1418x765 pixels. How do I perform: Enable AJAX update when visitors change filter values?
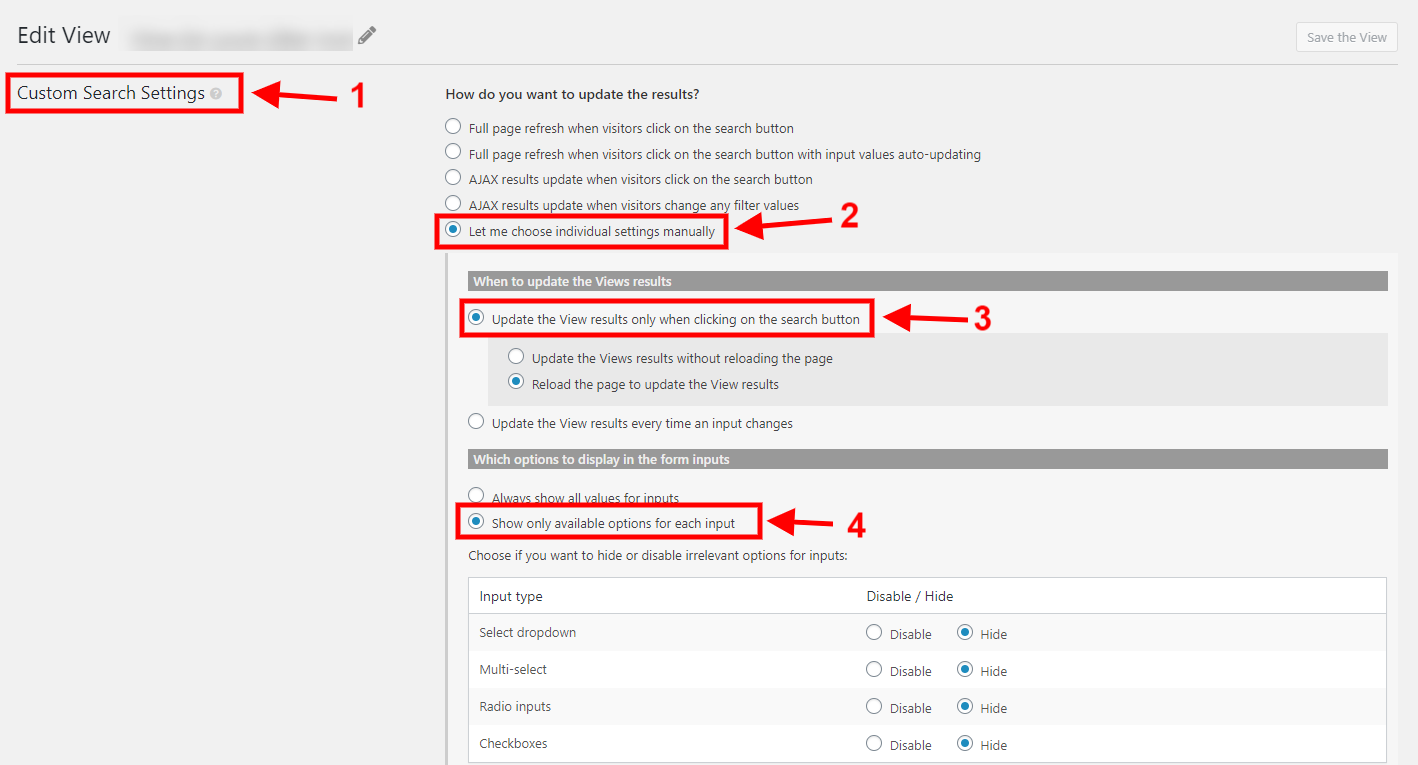click(453, 202)
